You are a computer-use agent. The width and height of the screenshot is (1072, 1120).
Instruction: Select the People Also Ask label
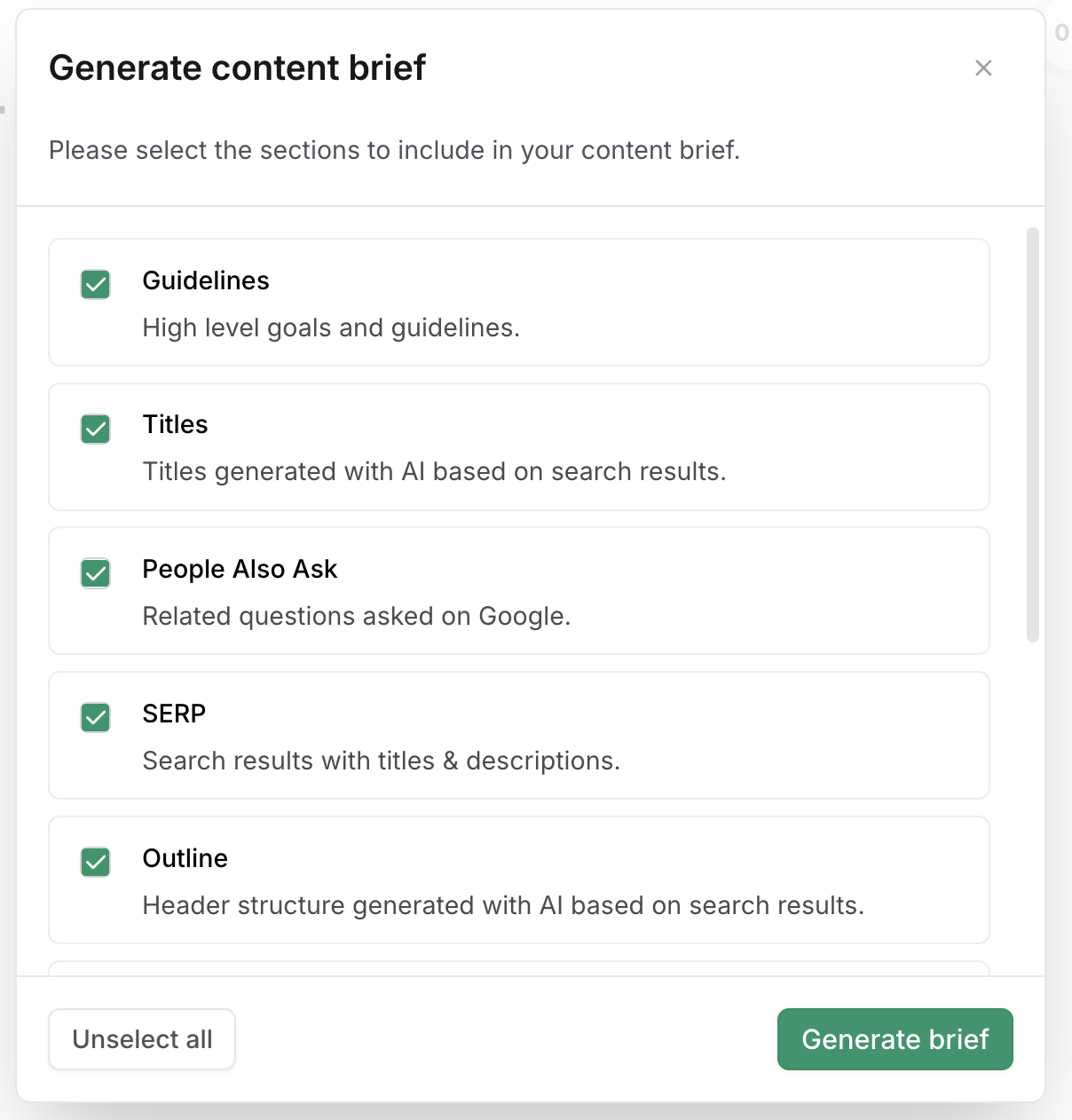point(240,569)
